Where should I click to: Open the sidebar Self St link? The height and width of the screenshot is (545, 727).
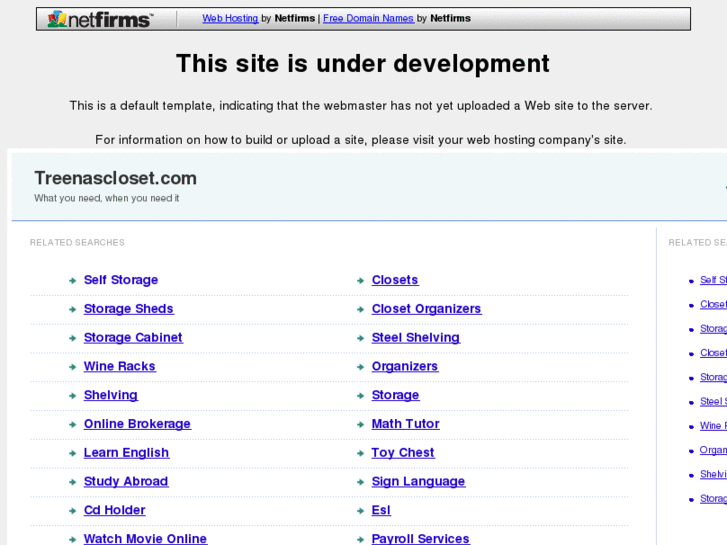pyautogui.click(x=714, y=280)
